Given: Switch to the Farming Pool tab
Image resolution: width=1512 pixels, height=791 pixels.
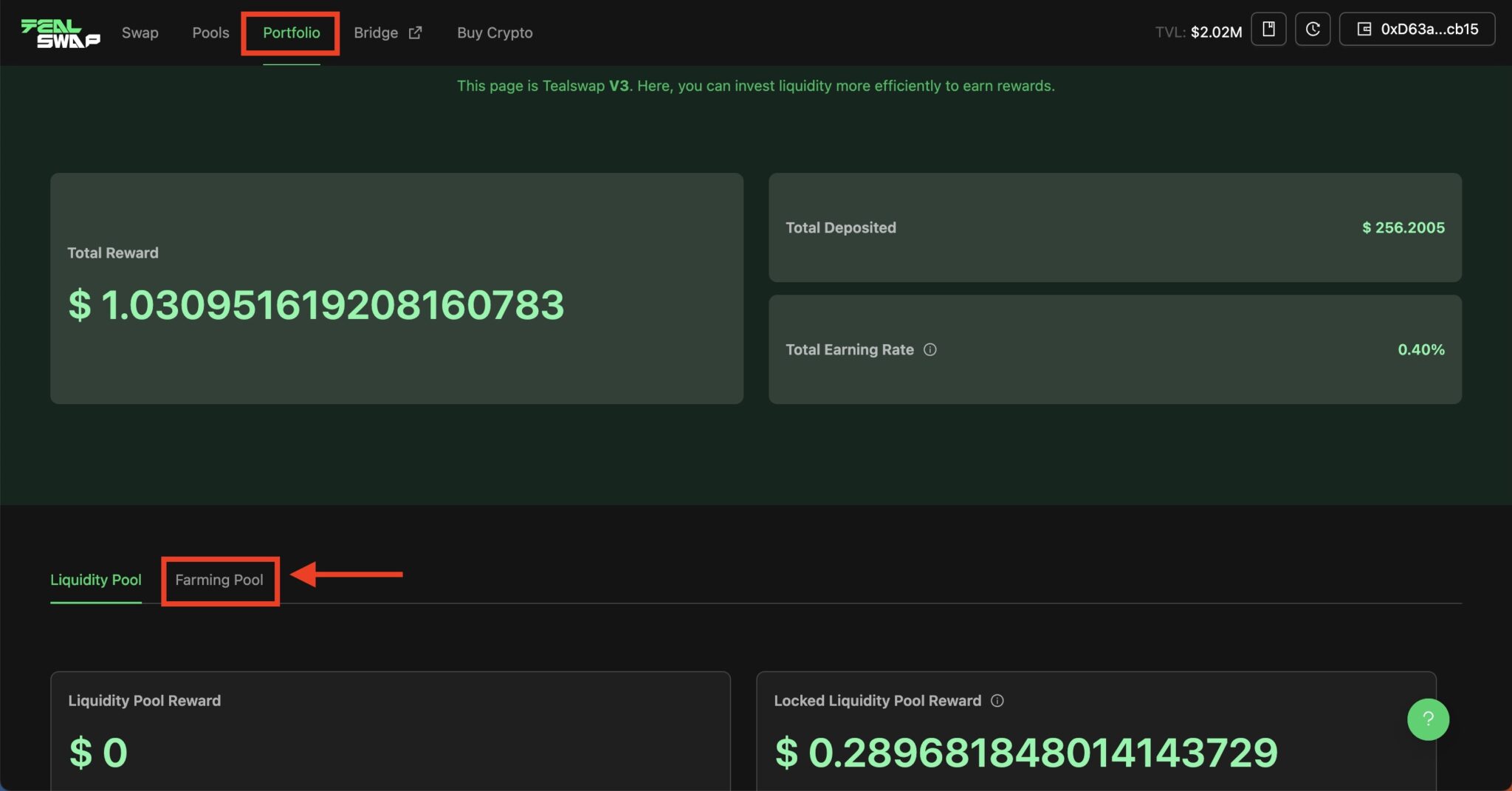Looking at the screenshot, I should [219, 580].
